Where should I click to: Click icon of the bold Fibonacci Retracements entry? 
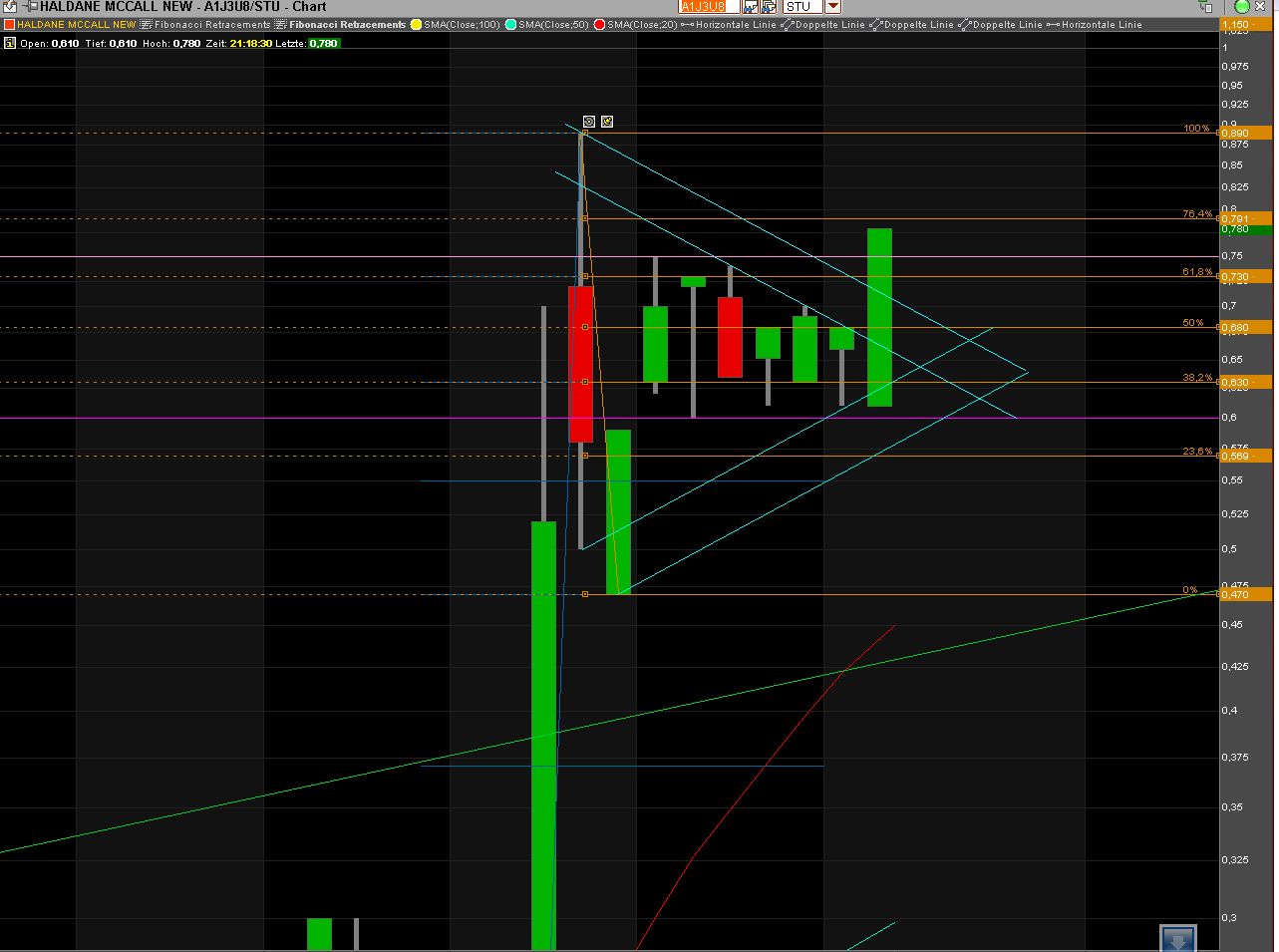(x=280, y=25)
